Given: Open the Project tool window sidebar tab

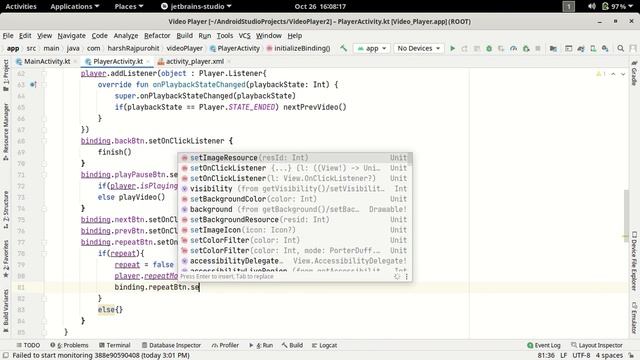Looking at the screenshot, I should 6,75.
